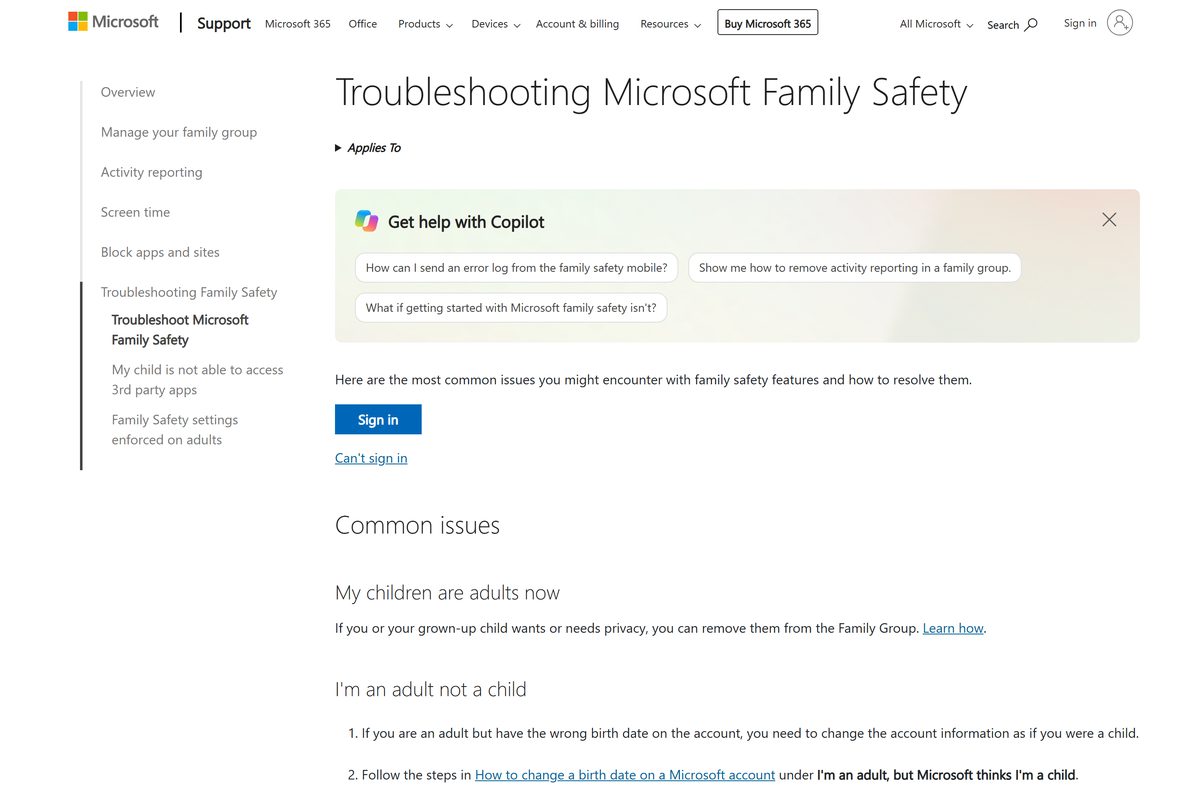This screenshot has height=792, width=1200.
Task: Select Manage your family group in sidebar
Action: coord(179,132)
